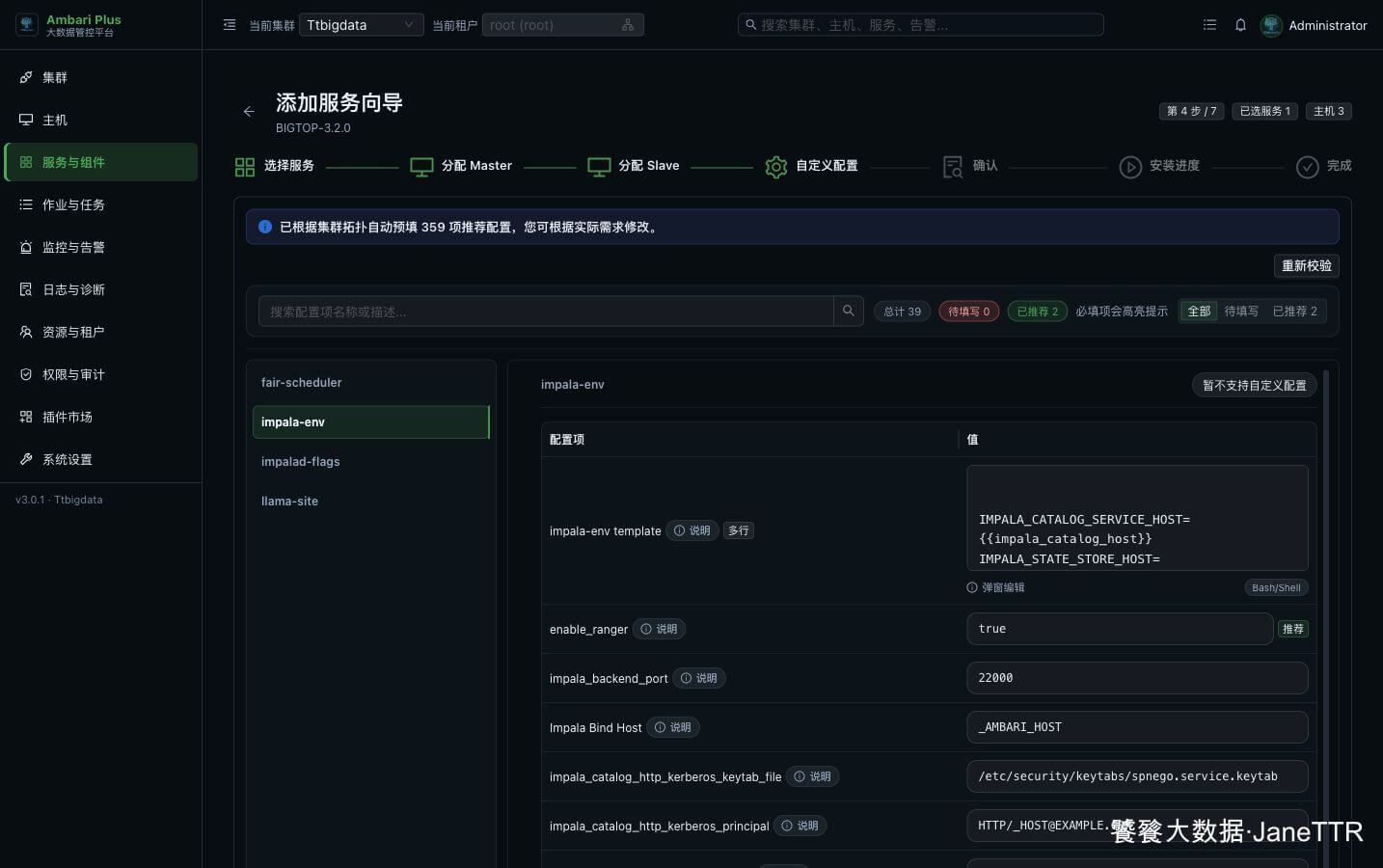Select fair-scheduler config file
The image size is (1383, 868).
pos(371,383)
